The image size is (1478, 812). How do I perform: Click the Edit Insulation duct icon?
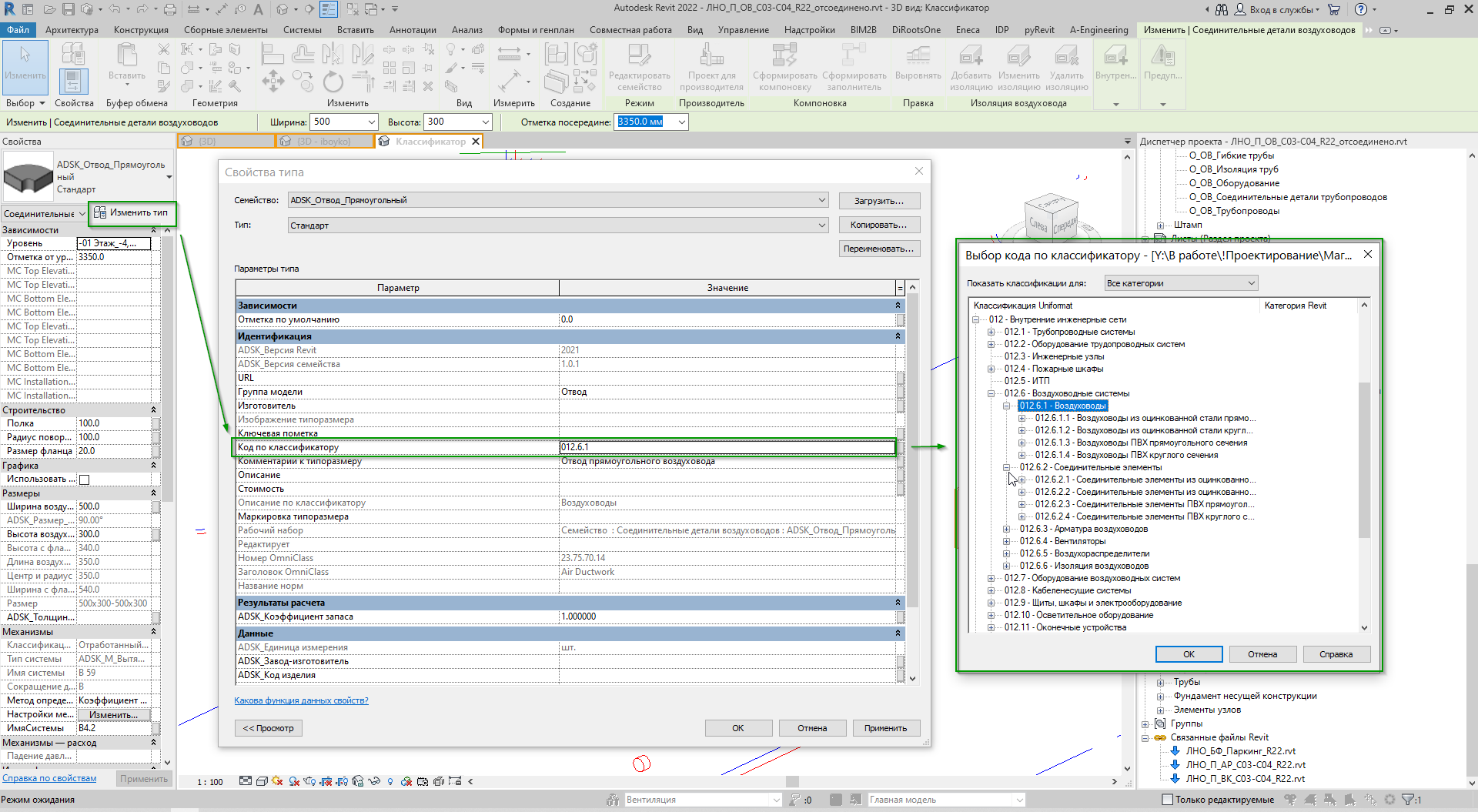point(1018,55)
